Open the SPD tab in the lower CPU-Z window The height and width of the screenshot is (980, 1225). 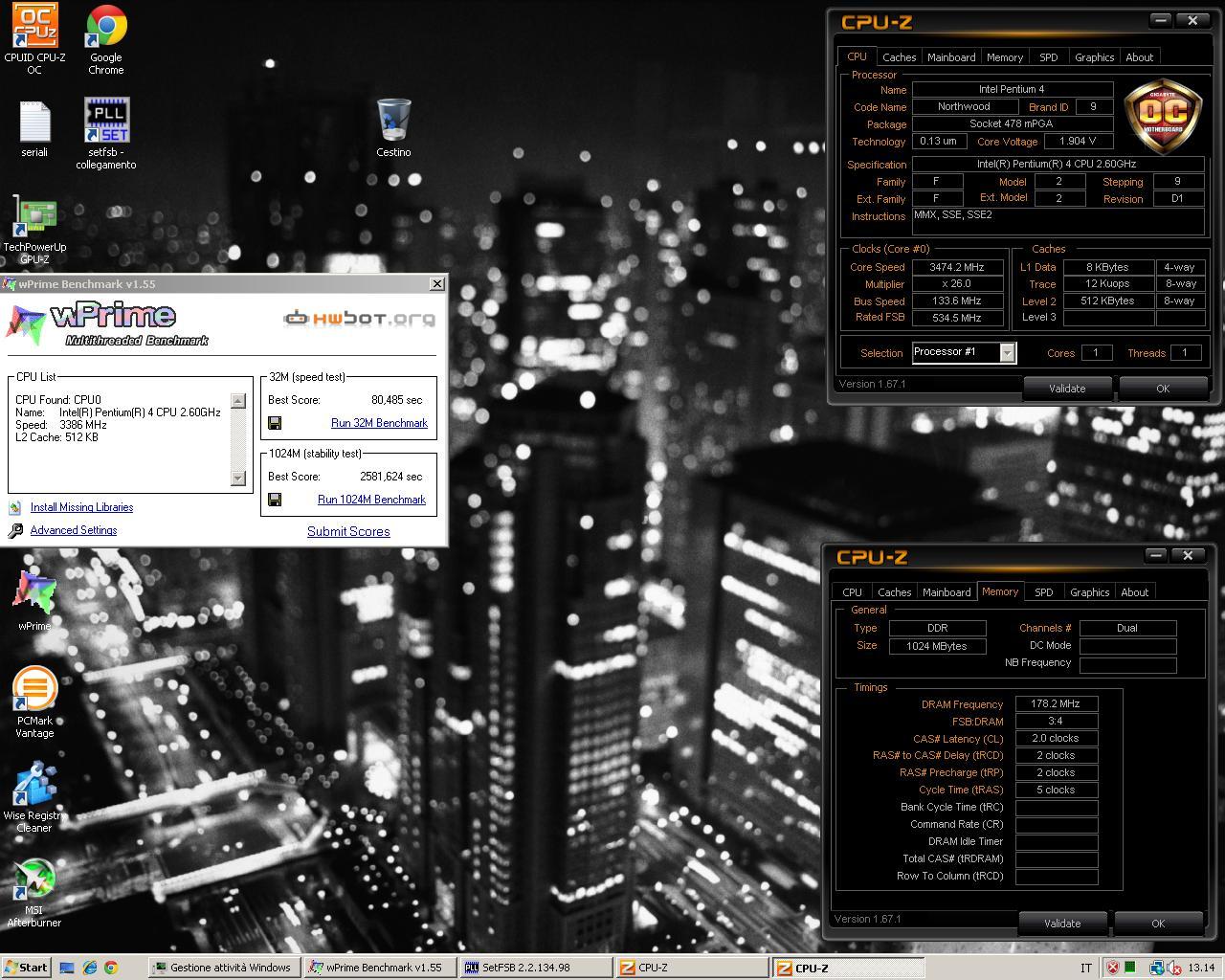coord(1043,592)
